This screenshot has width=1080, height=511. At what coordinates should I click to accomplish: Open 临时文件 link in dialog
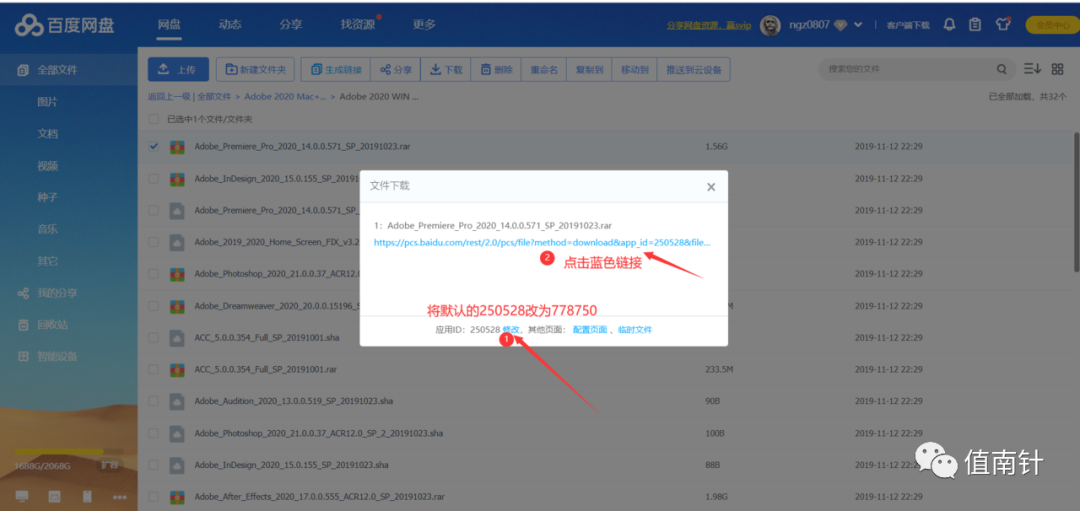coord(635,330)
